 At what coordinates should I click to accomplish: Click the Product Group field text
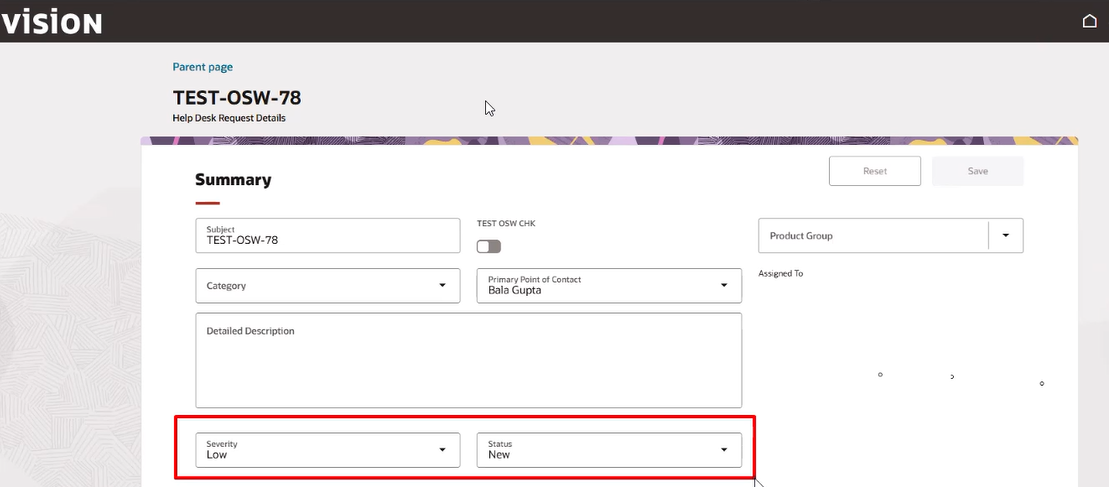click(801, 236)
